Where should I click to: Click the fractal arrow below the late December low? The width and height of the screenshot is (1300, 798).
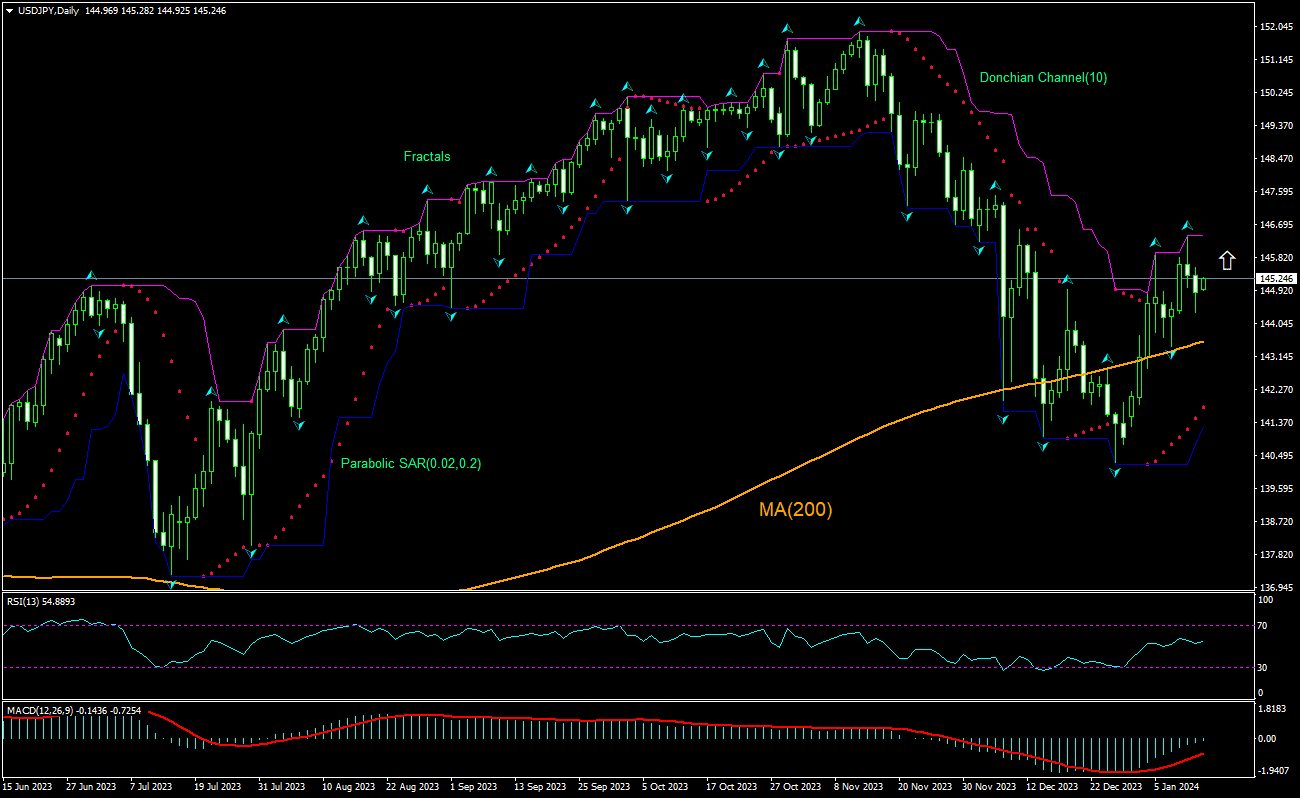(x=1115, y=471)
